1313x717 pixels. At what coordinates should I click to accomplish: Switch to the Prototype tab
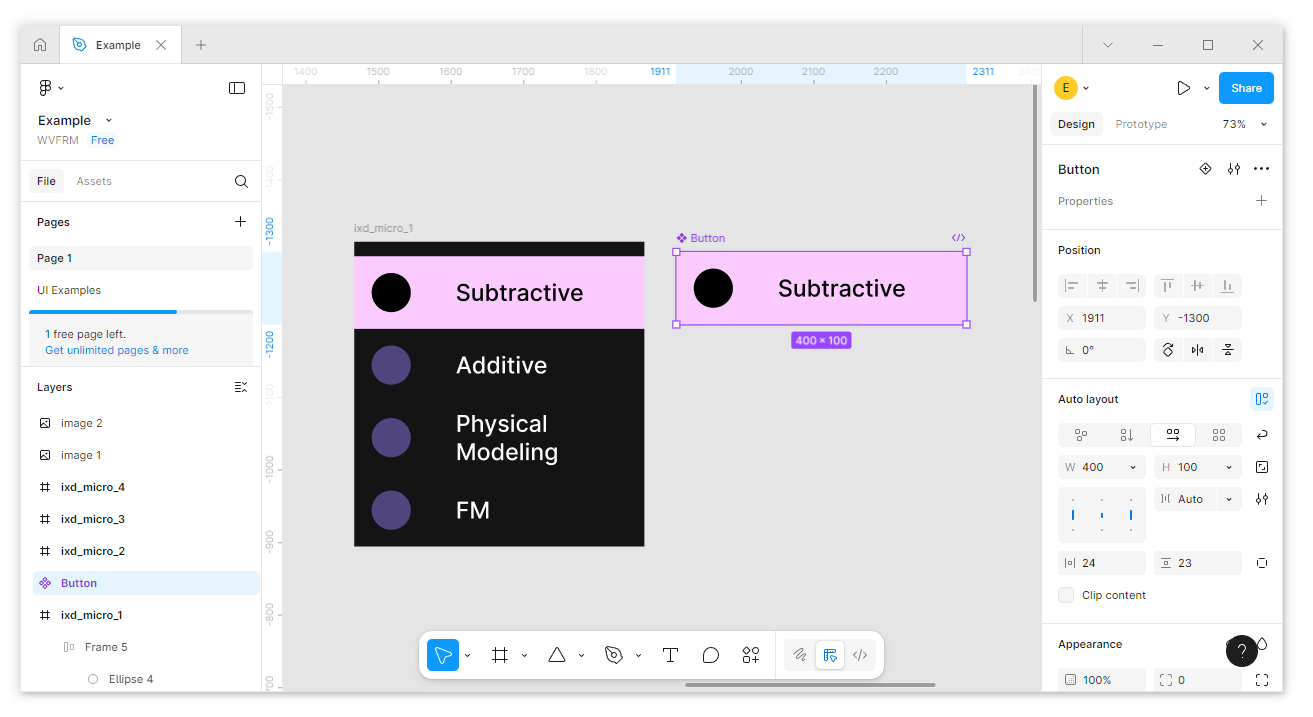pos(1141,124)
